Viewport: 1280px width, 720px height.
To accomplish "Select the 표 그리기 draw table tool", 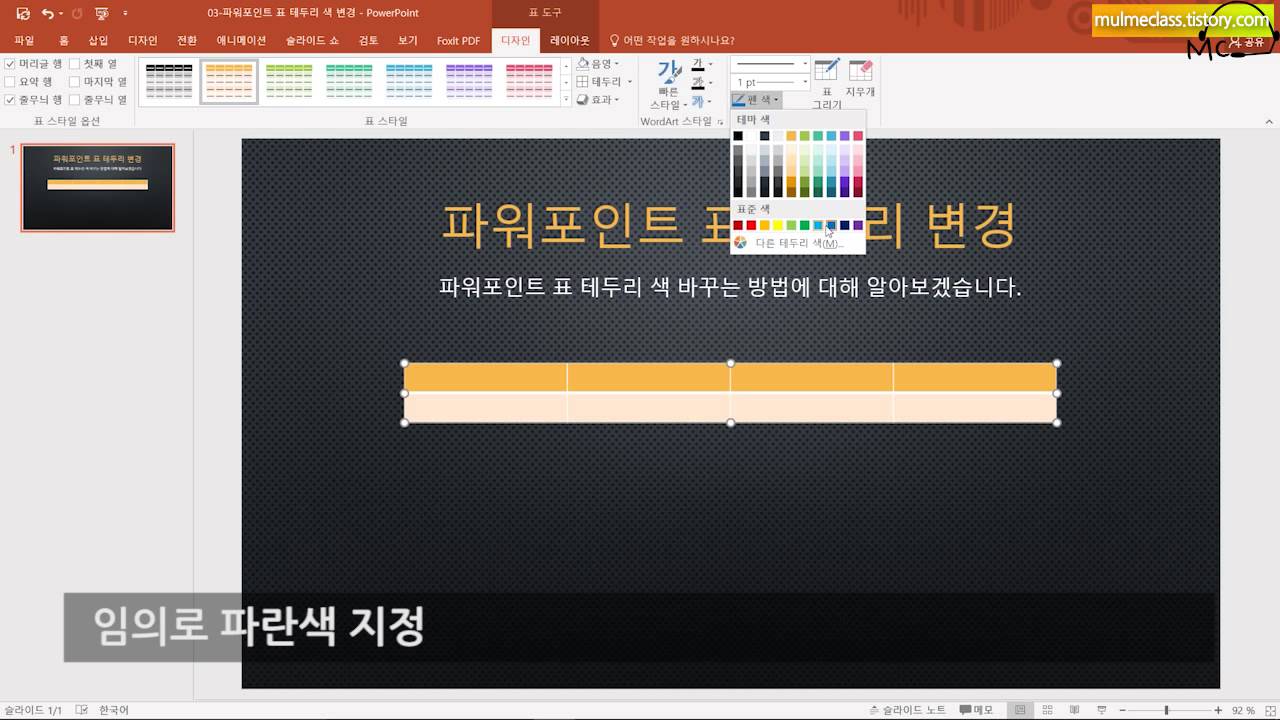I will click(826, 83).
